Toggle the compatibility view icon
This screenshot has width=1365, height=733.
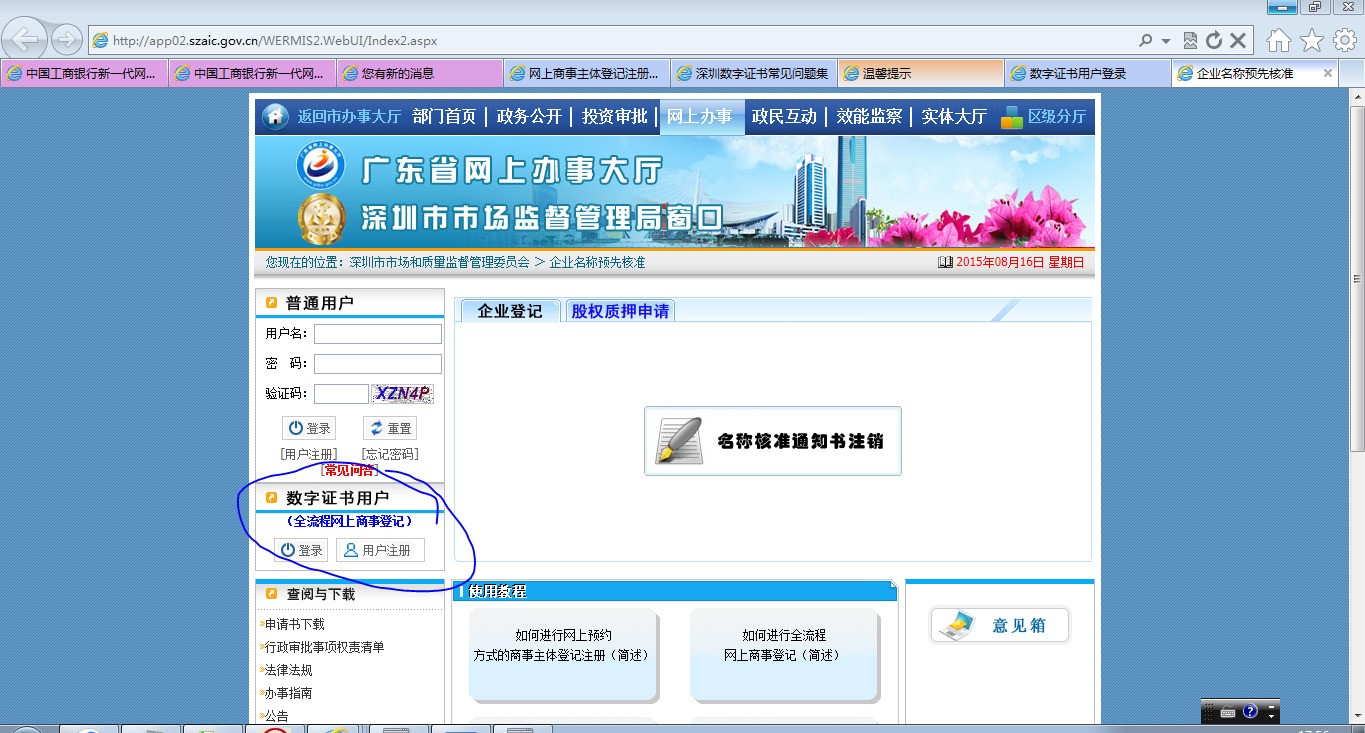(x=1190, y=41)
